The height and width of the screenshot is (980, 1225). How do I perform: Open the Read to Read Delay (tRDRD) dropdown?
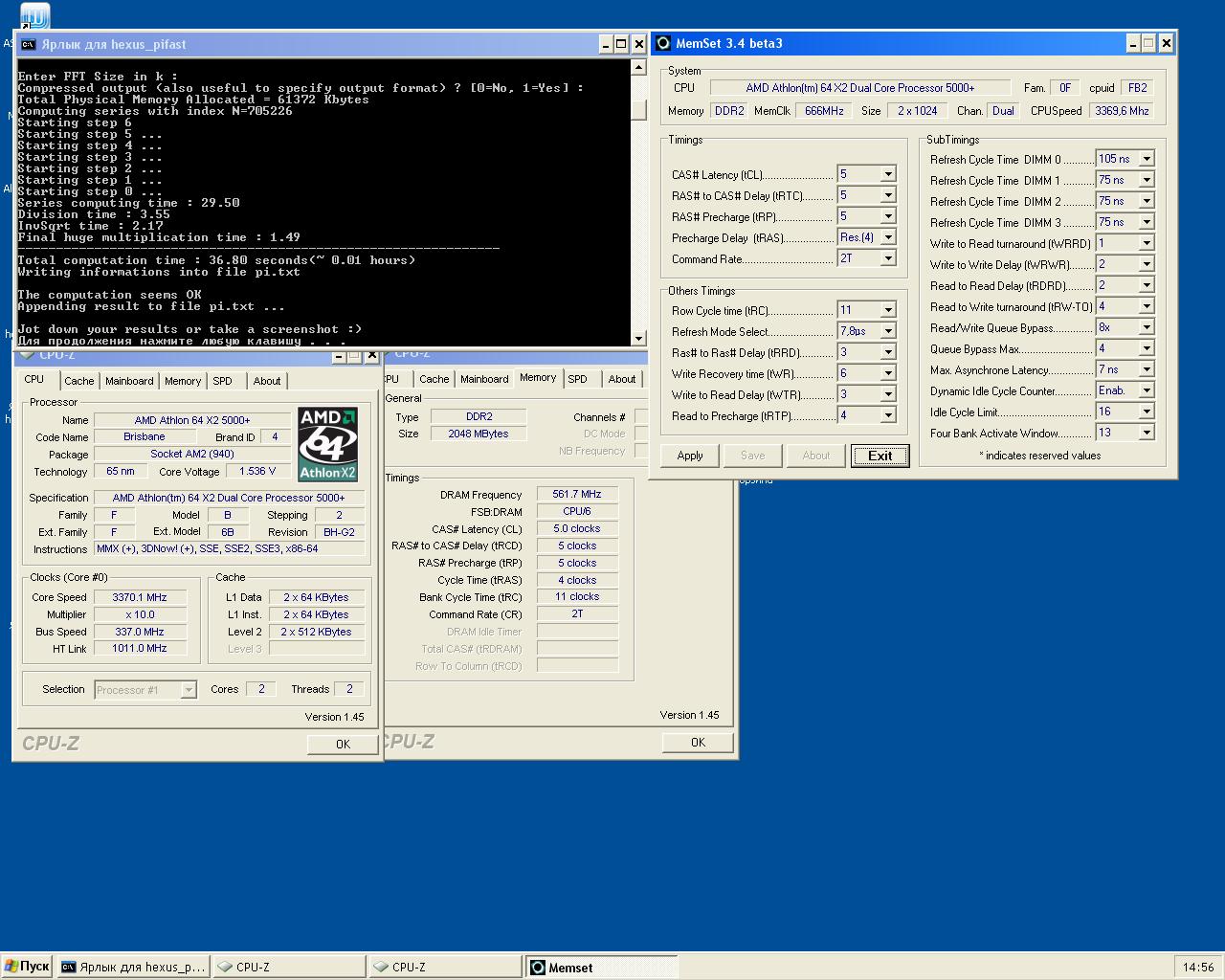(1147, 285)
